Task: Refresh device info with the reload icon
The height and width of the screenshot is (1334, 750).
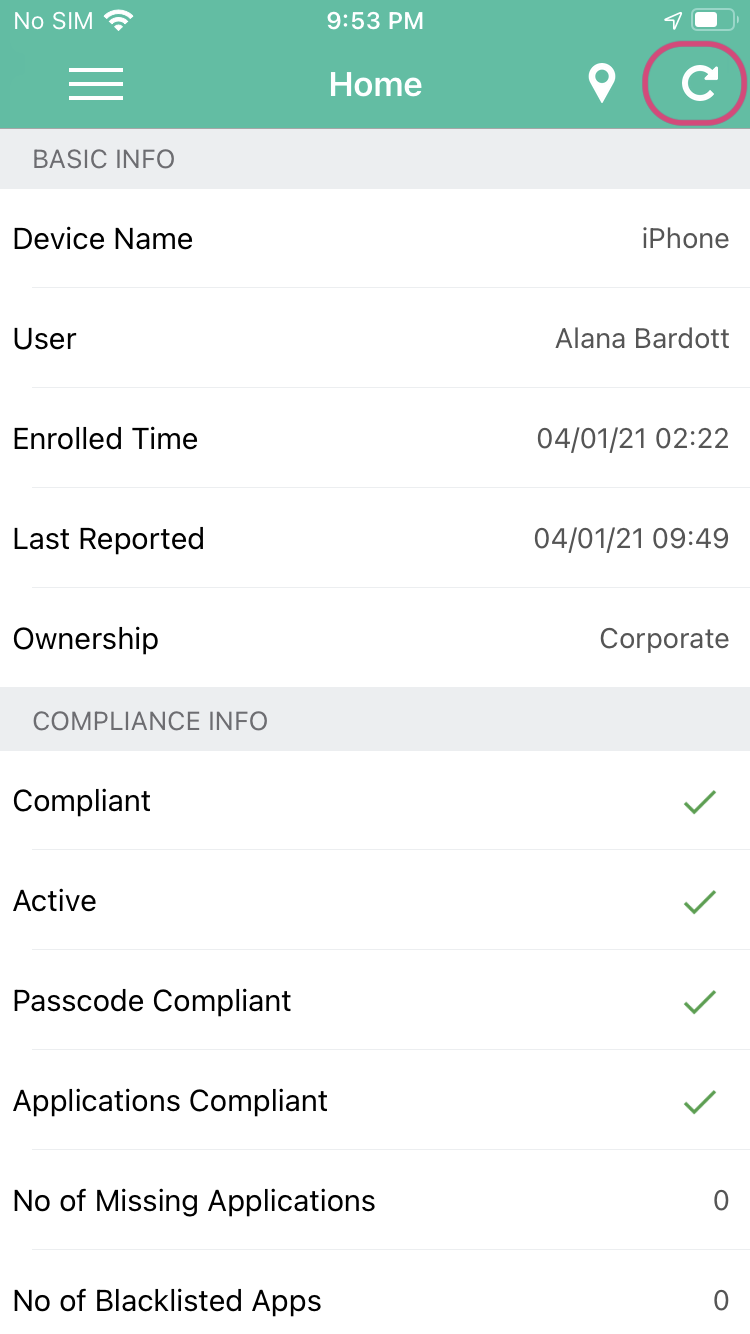Action: pos(700,84)
